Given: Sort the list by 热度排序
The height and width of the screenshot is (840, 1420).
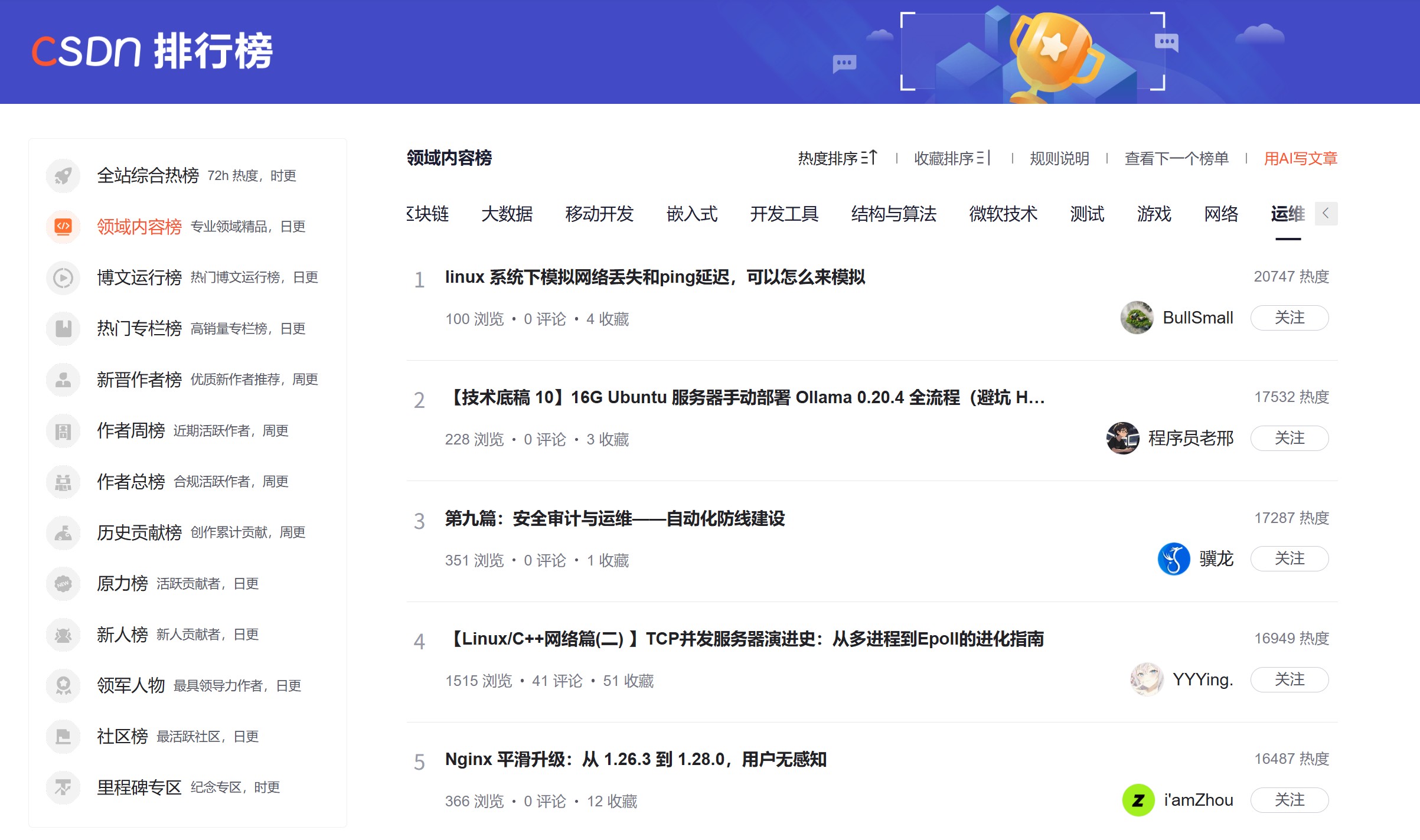Looking at the screenshot, I should (x=838, y=158).
